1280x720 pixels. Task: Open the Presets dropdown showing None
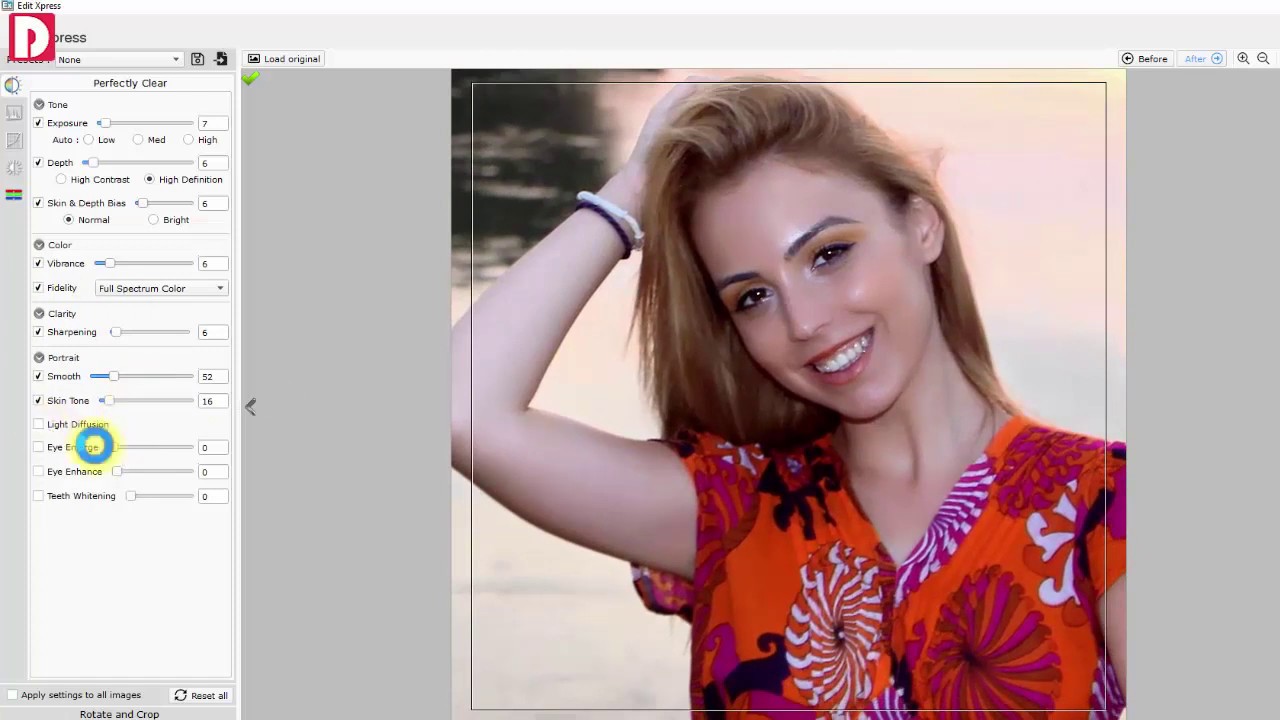pyautogui.click(x=119, y=60)
